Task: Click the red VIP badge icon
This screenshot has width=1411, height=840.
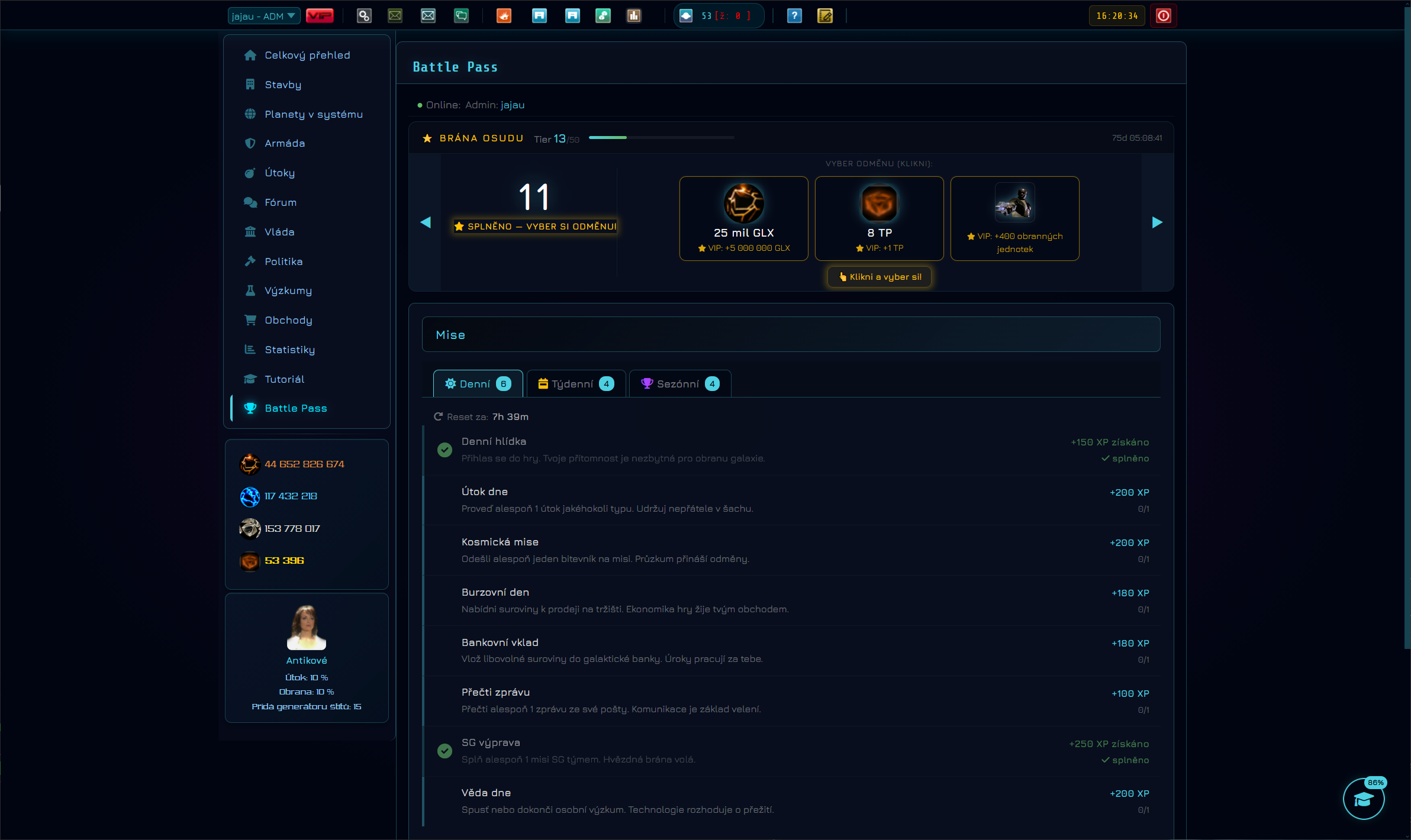Action: click(x=320, y=16)
